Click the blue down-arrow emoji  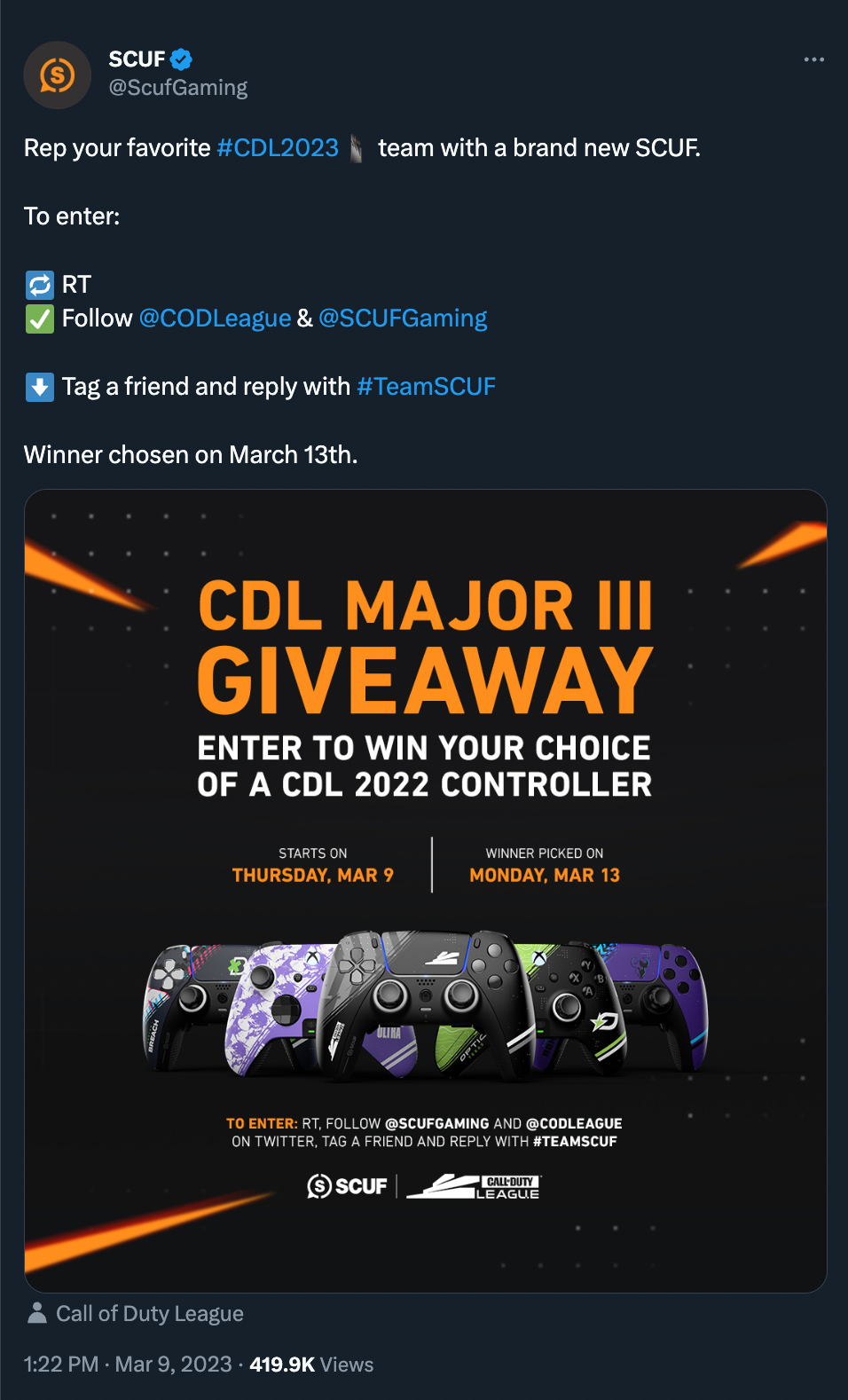(x=40, y=387)
